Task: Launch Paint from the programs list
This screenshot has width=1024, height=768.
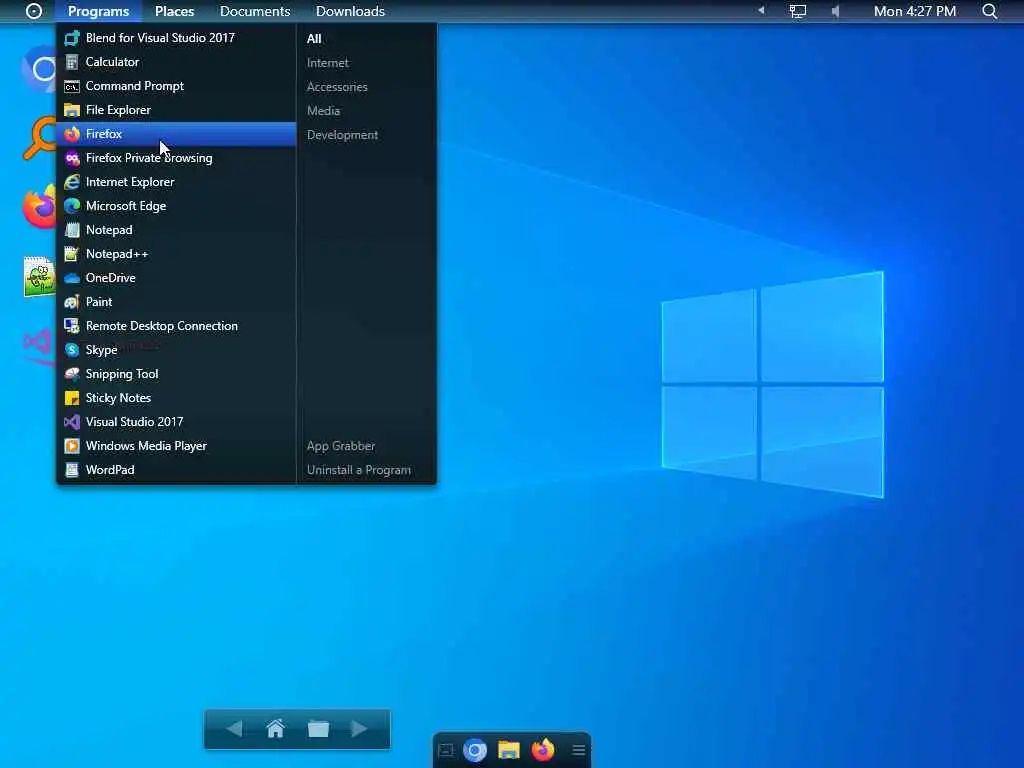Action: pyautogui.click(x=176, y=302)
